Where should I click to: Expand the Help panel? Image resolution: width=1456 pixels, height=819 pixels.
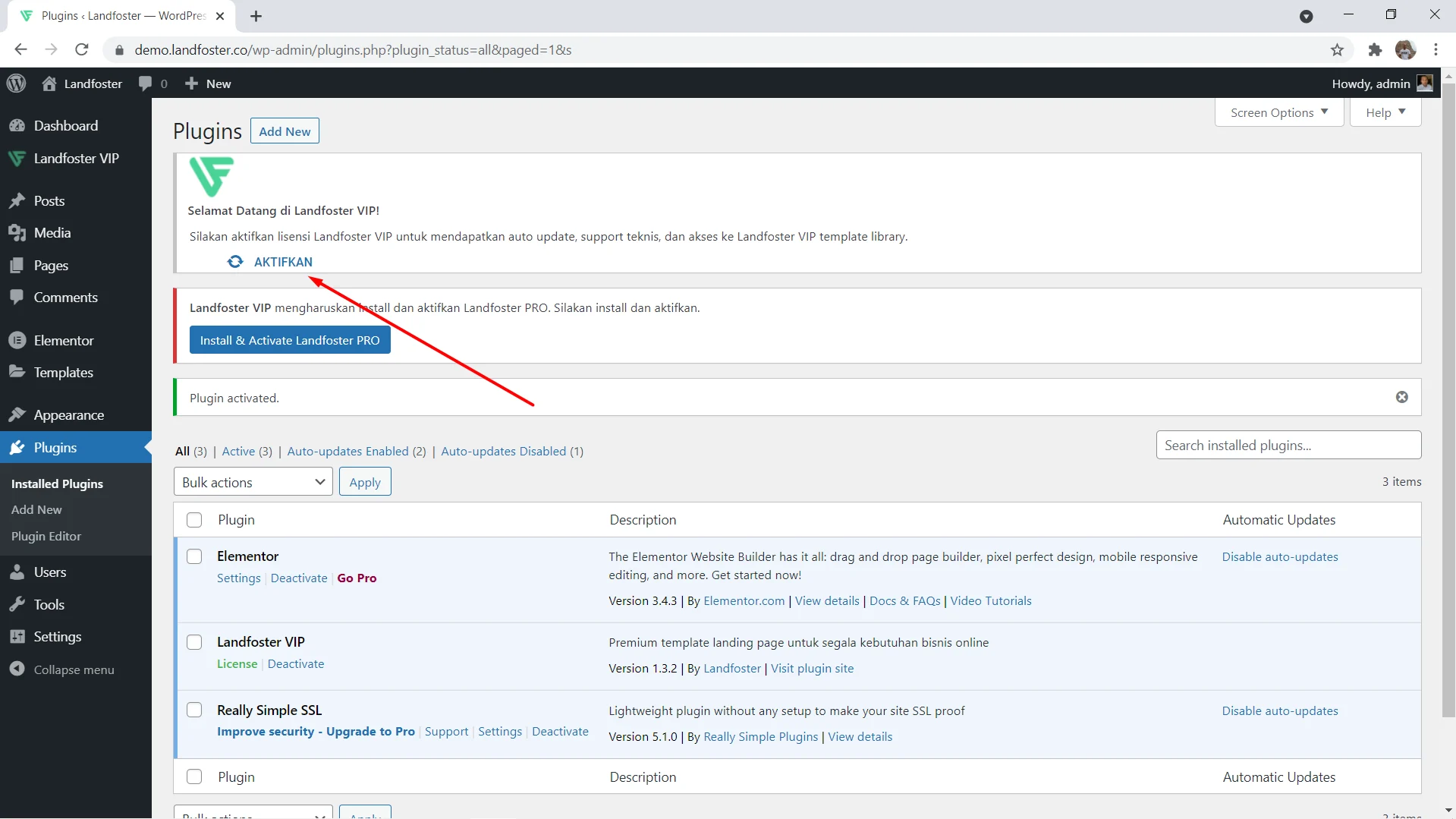click(x=1385, y=112)
